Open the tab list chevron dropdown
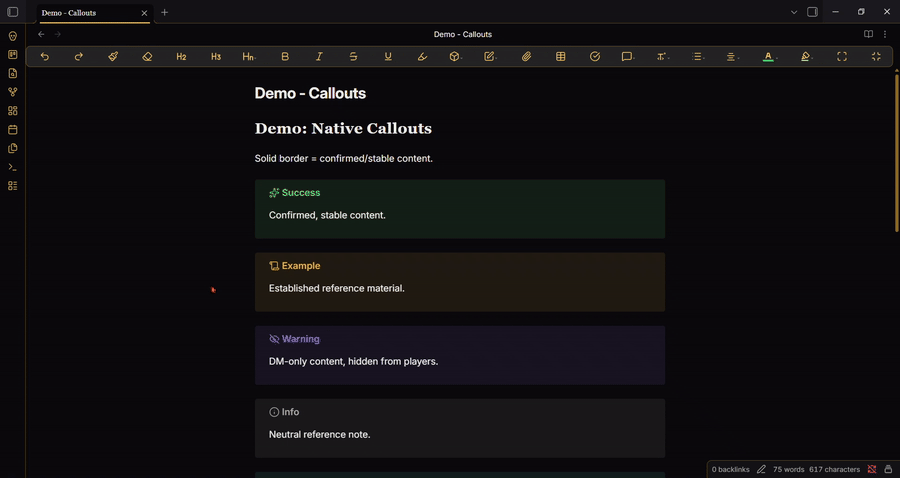Image resolution: width=900 pixels, height=478 pixels. click(x=794, y=12)
